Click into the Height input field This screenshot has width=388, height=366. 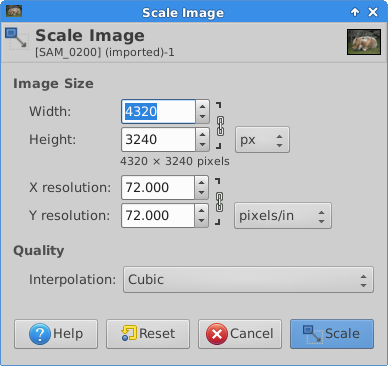click(x=158, y=140)
